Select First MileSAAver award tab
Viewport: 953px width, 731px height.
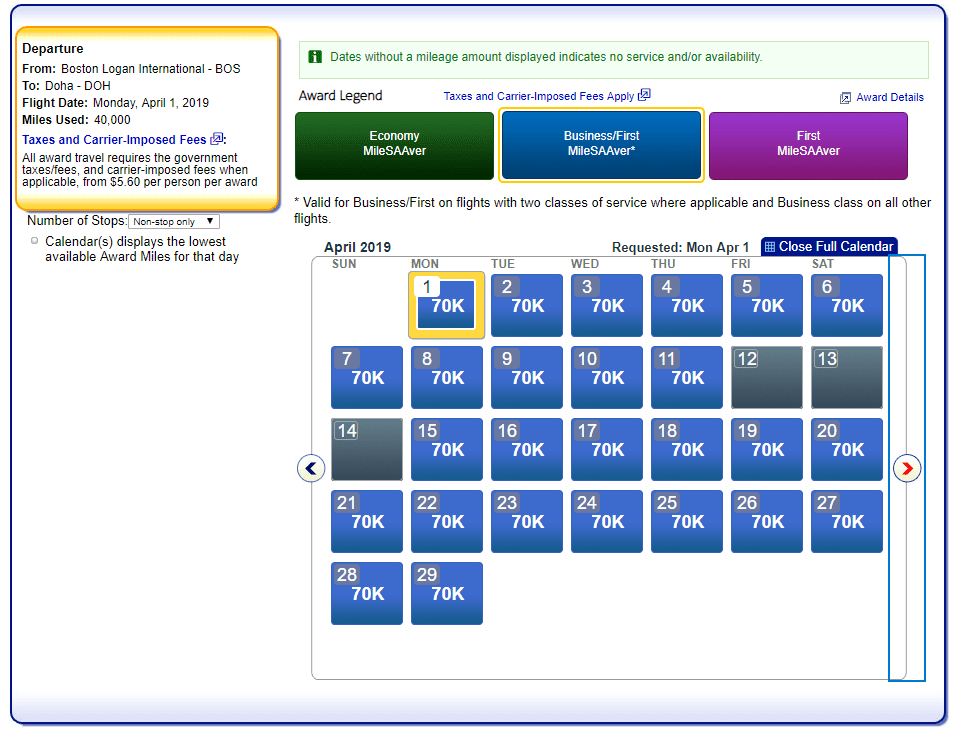[x=808, y=145]
